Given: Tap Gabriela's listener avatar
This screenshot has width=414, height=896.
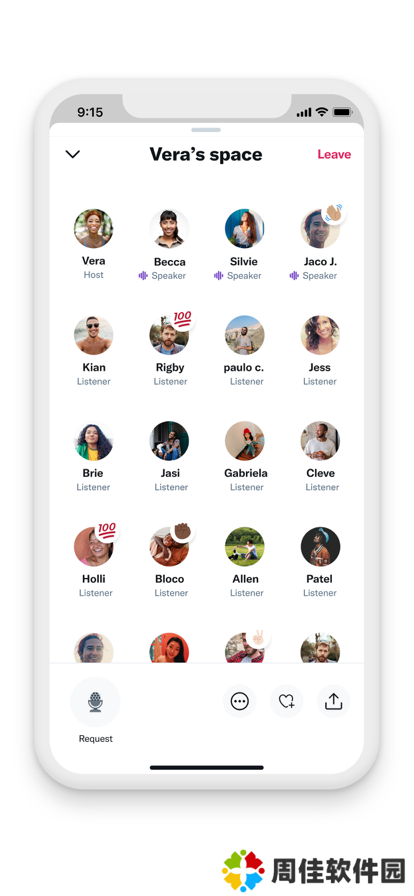Looking at the screenshot, I should [x=245, y=441].
